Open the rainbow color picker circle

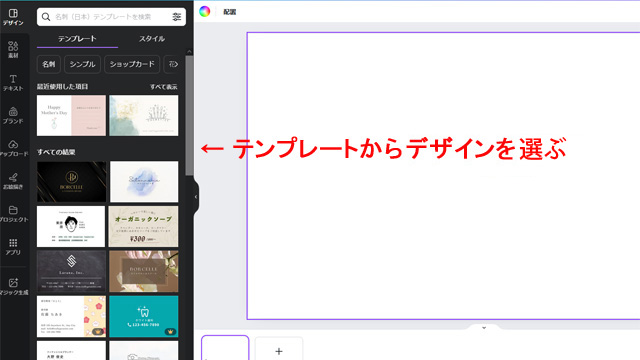204,11
